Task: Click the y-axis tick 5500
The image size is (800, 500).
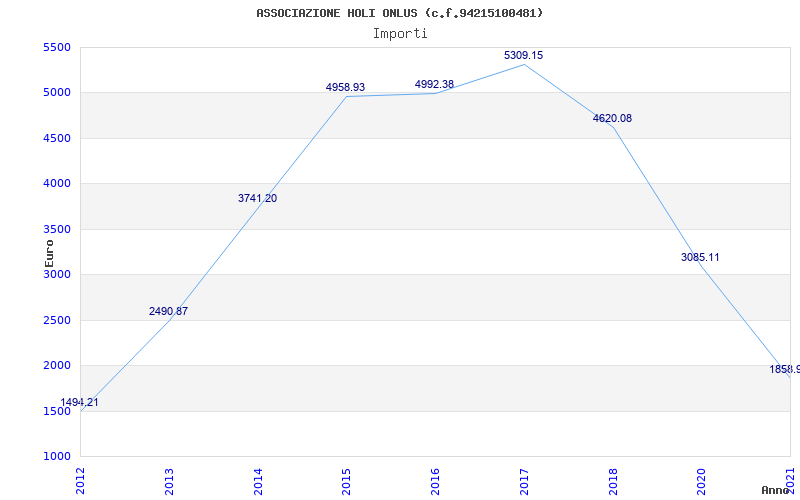Action: (57, 47)
